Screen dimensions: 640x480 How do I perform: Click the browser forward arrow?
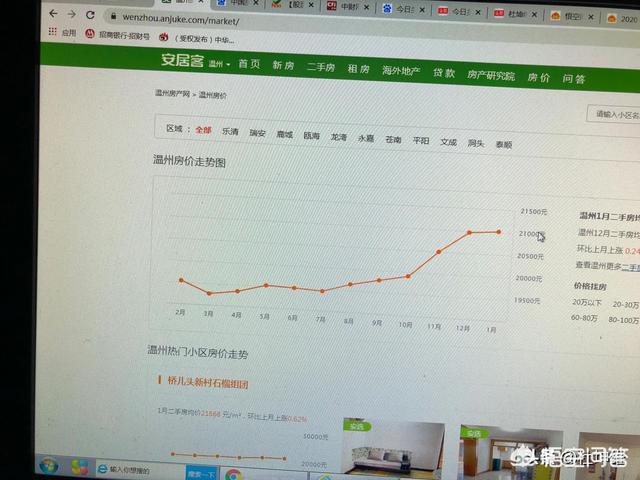pos(71,14)
